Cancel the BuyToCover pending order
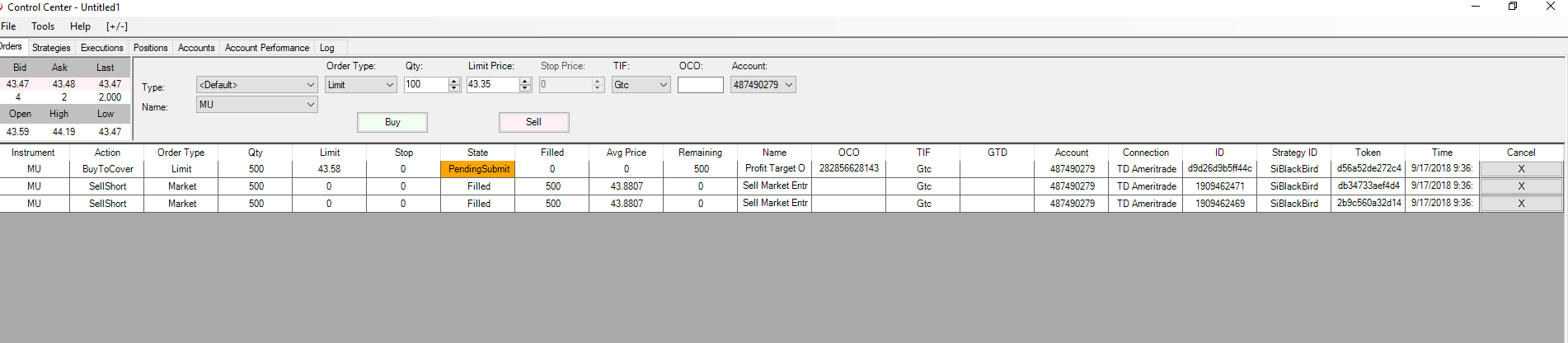Viewport: 1568px width, 343px height. 1521,169
